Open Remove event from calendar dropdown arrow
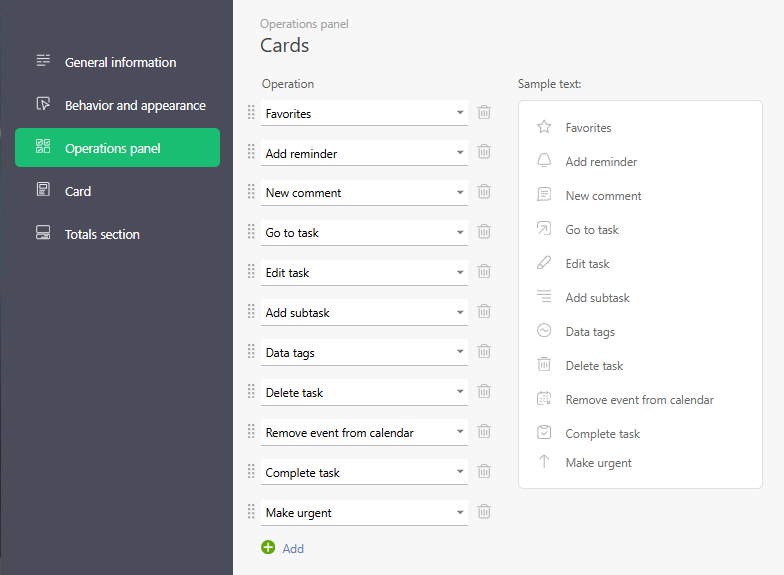 (460, 433)
